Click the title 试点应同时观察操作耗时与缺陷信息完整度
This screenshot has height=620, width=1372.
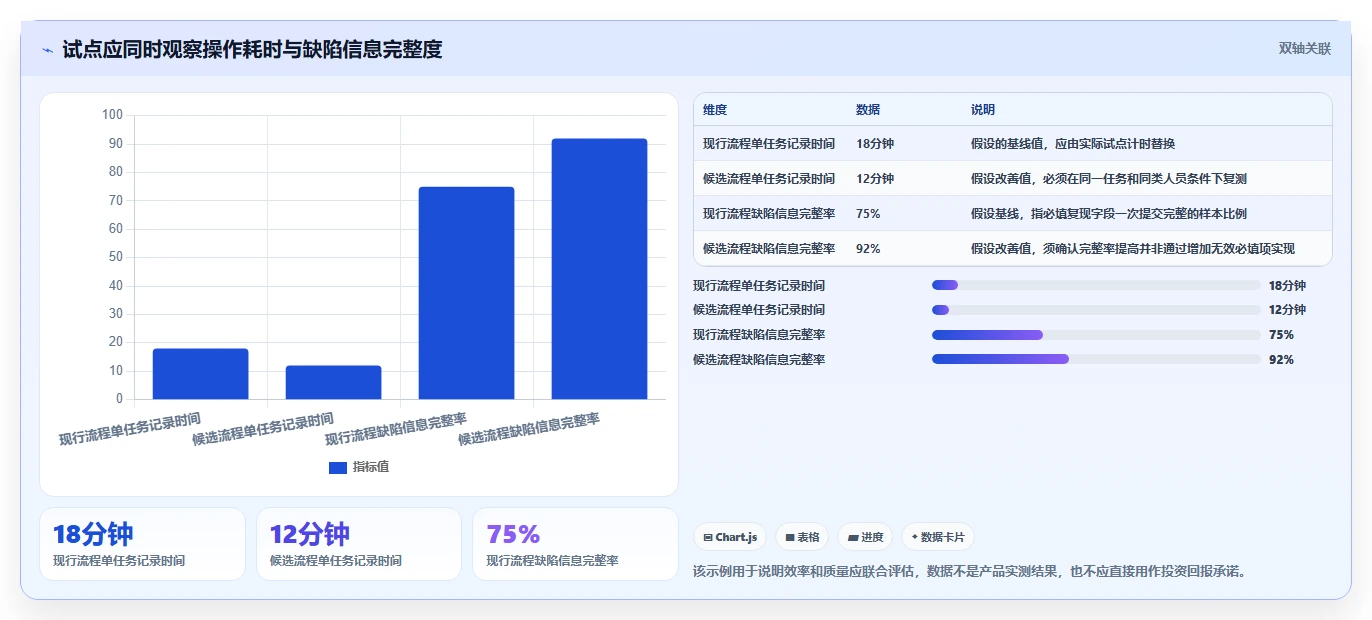coord(252,49)
